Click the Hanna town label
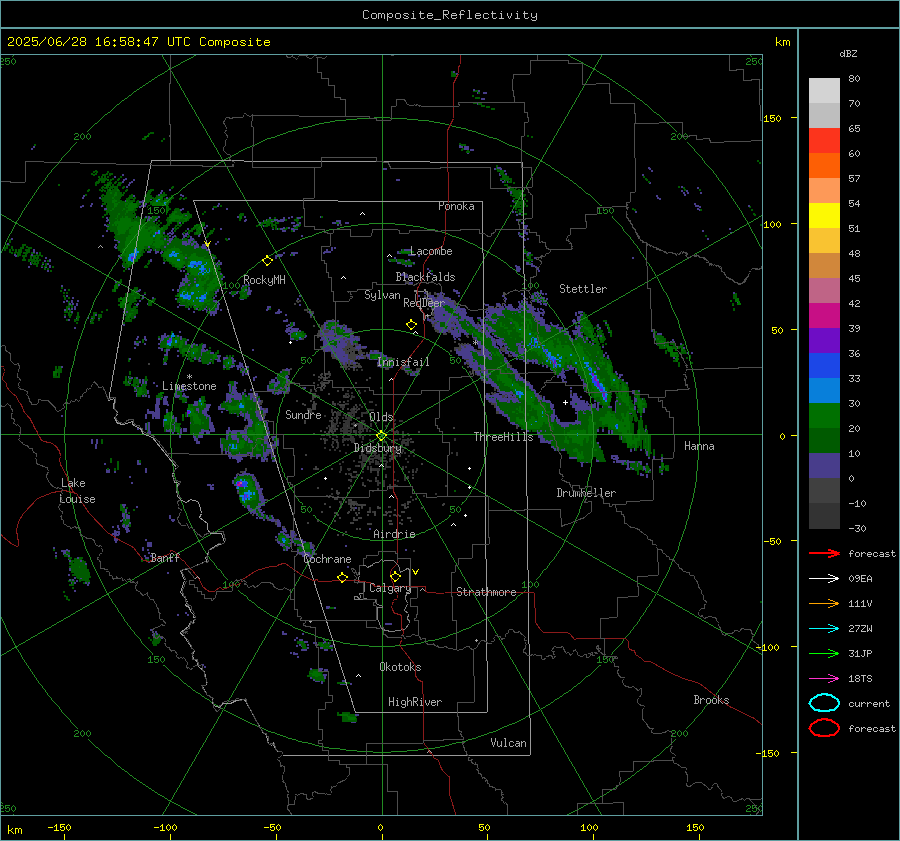 (x=699, y=446)
